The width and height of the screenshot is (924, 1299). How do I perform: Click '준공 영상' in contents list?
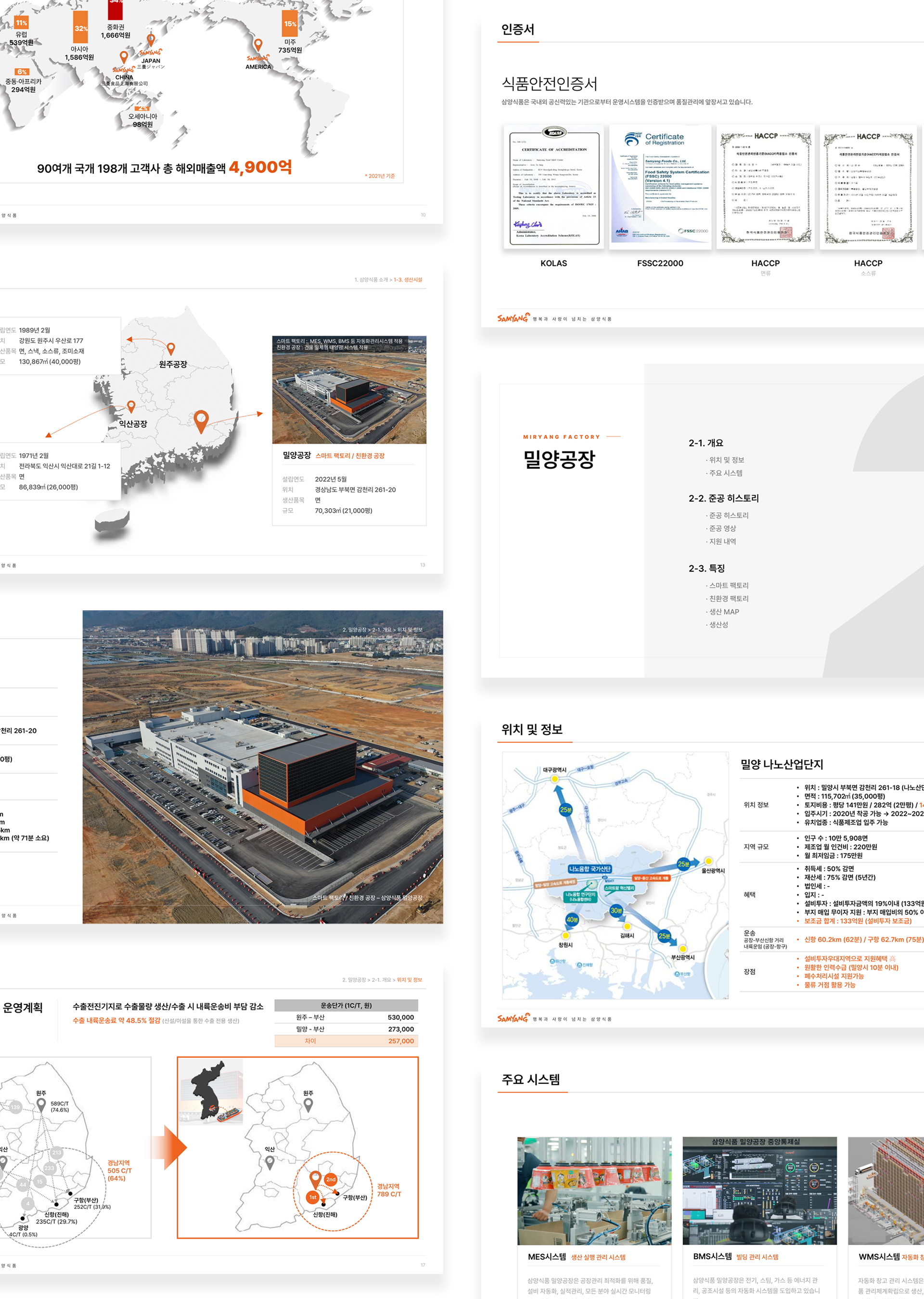[x=722, y=528]
